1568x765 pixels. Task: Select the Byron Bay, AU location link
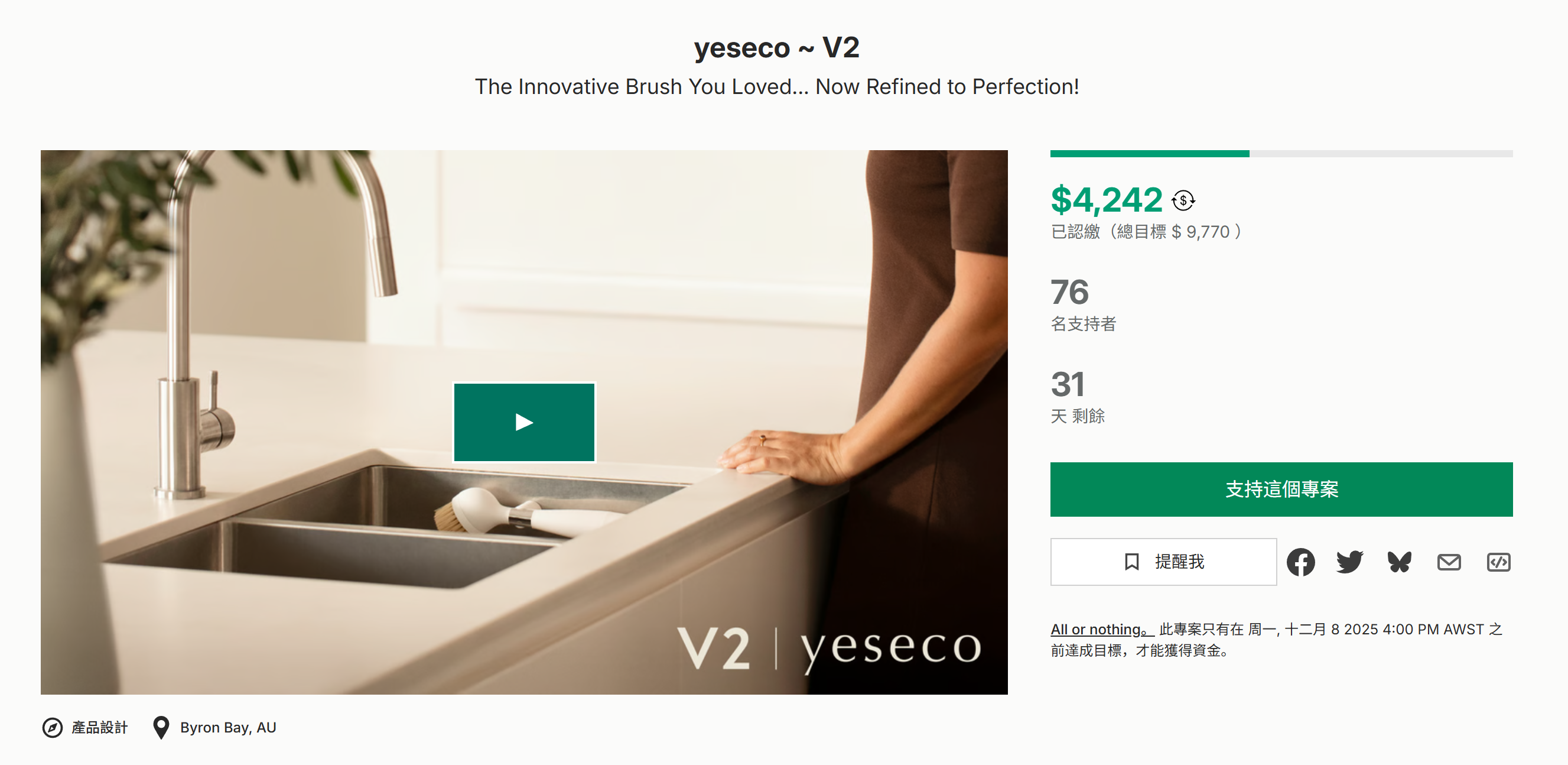[228, 727]
